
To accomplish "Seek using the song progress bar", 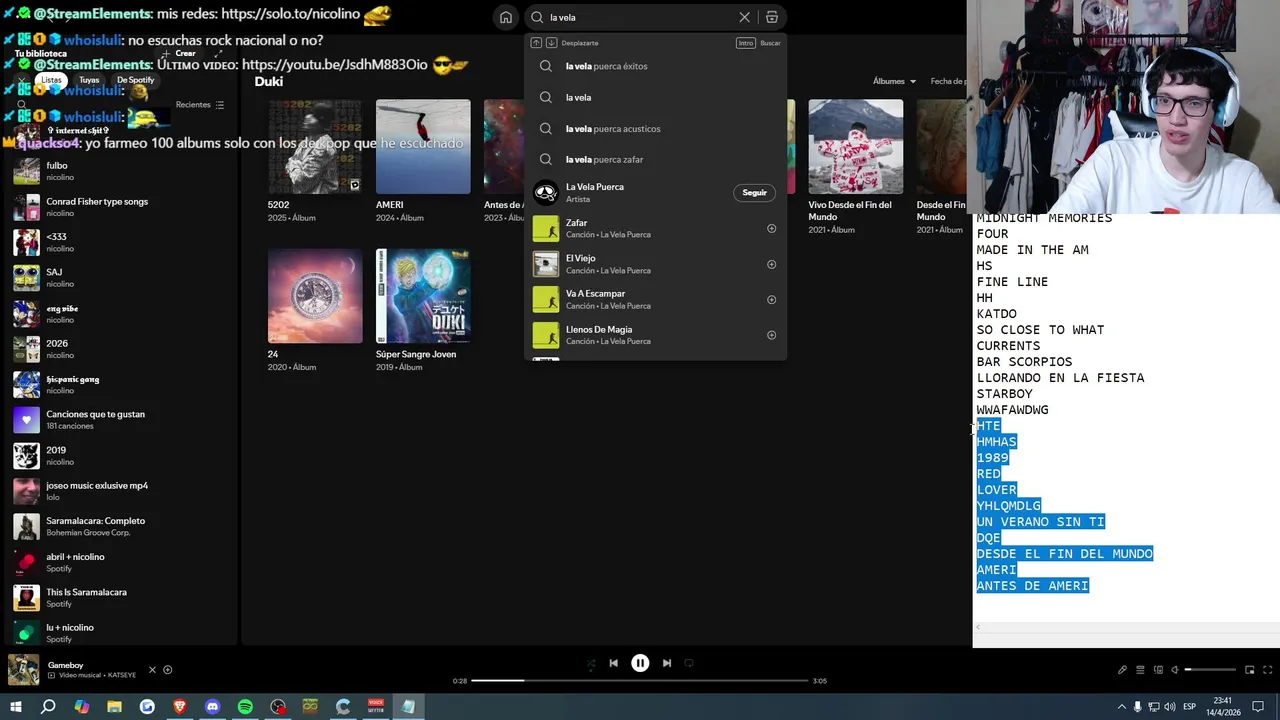I will [x=640, y=681].
